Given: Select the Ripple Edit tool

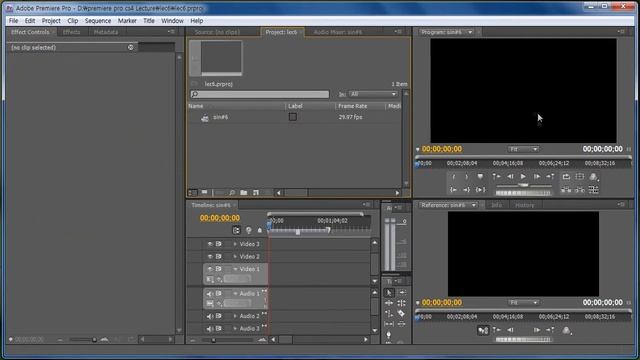Looking at the screenshot, I should [x=389, y=303].
